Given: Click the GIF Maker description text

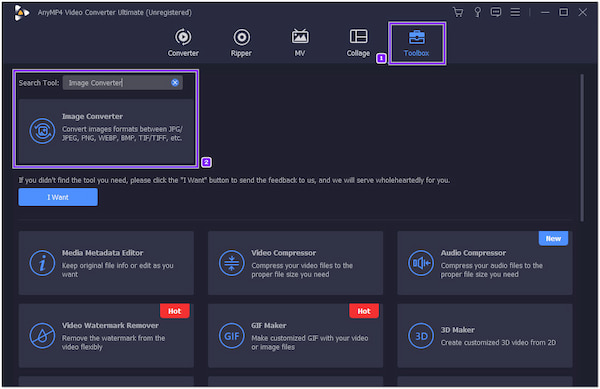Looking at the screenshot, I should 310,343.
